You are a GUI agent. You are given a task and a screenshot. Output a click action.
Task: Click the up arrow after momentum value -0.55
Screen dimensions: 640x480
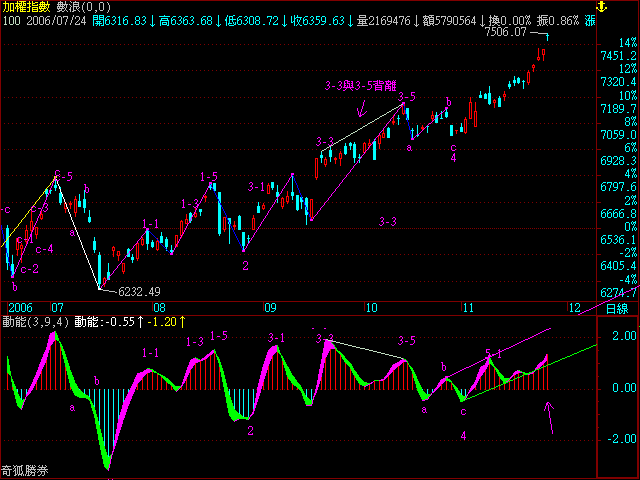point(138,322)
